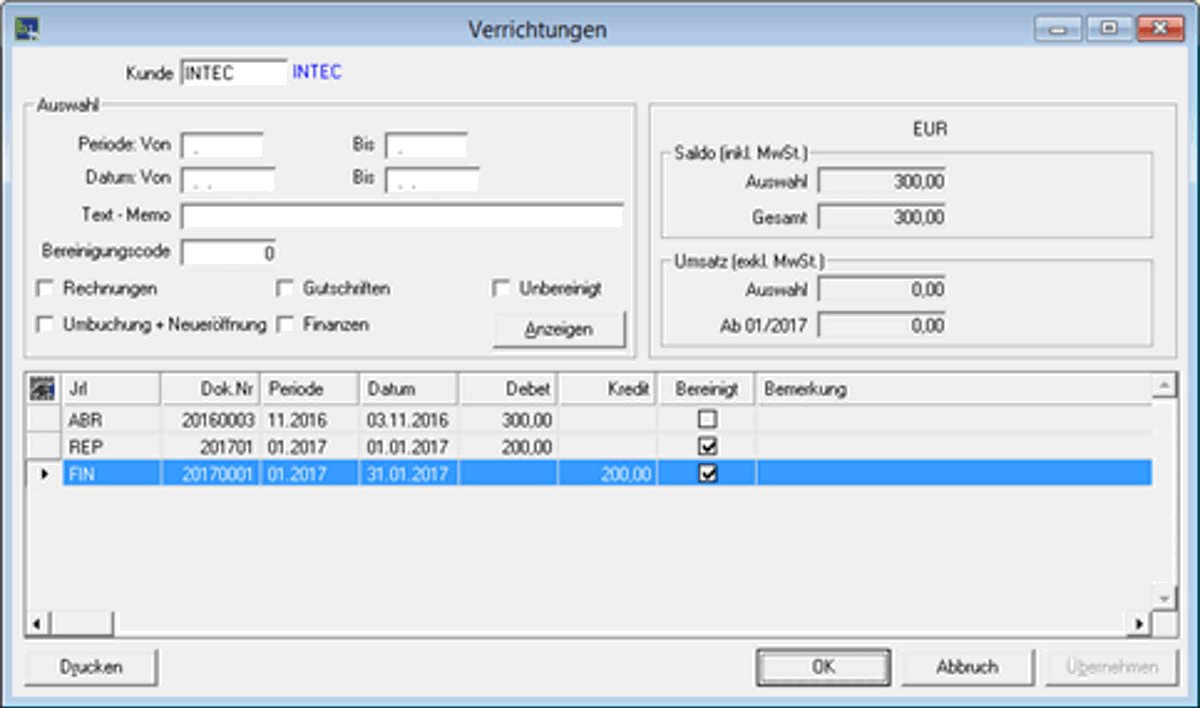Click the vertical scrollbar down arrow
This screenshot has width=1200, height=708.
(x=1164, y=597)
